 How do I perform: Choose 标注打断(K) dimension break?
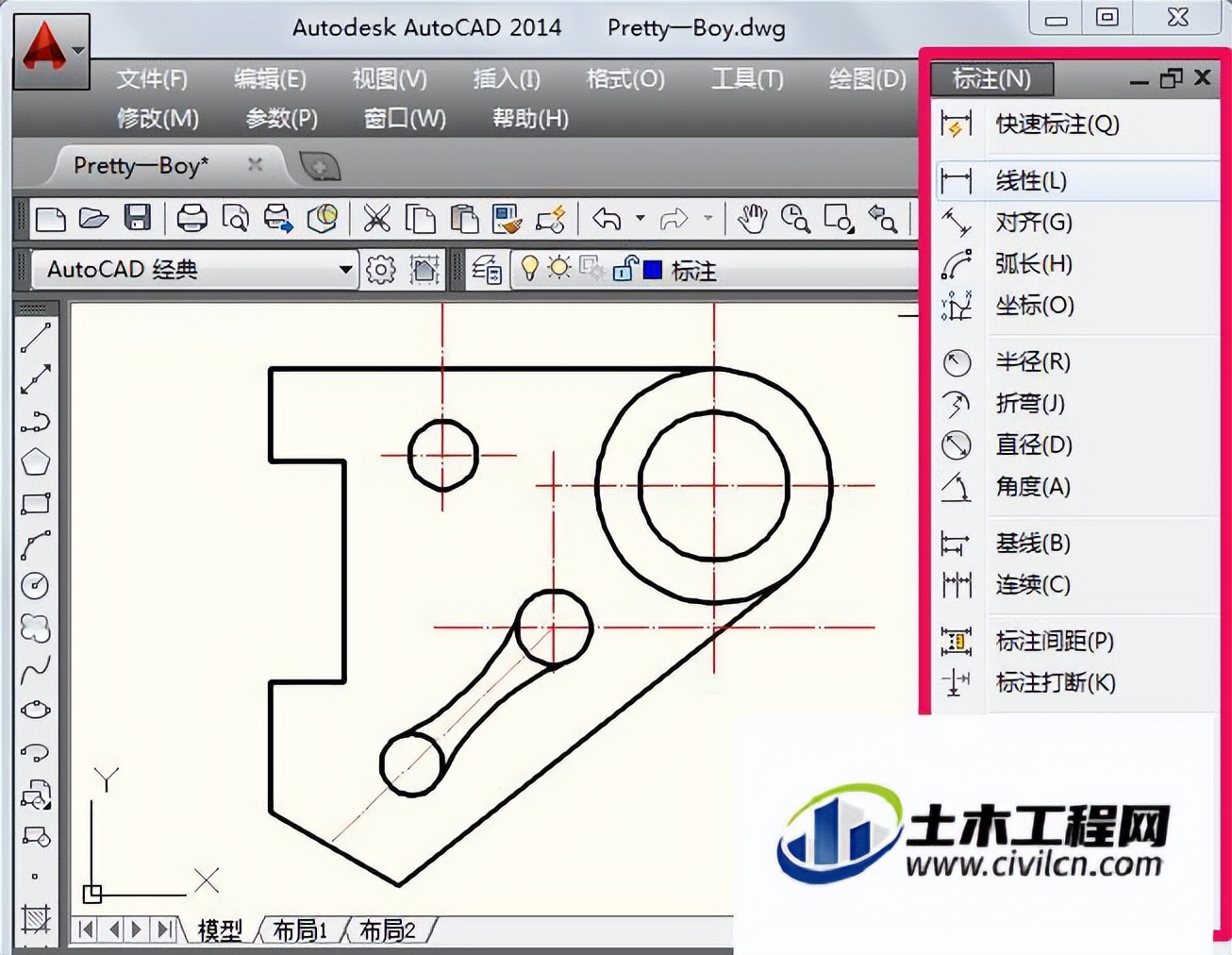pos(1076,682)
